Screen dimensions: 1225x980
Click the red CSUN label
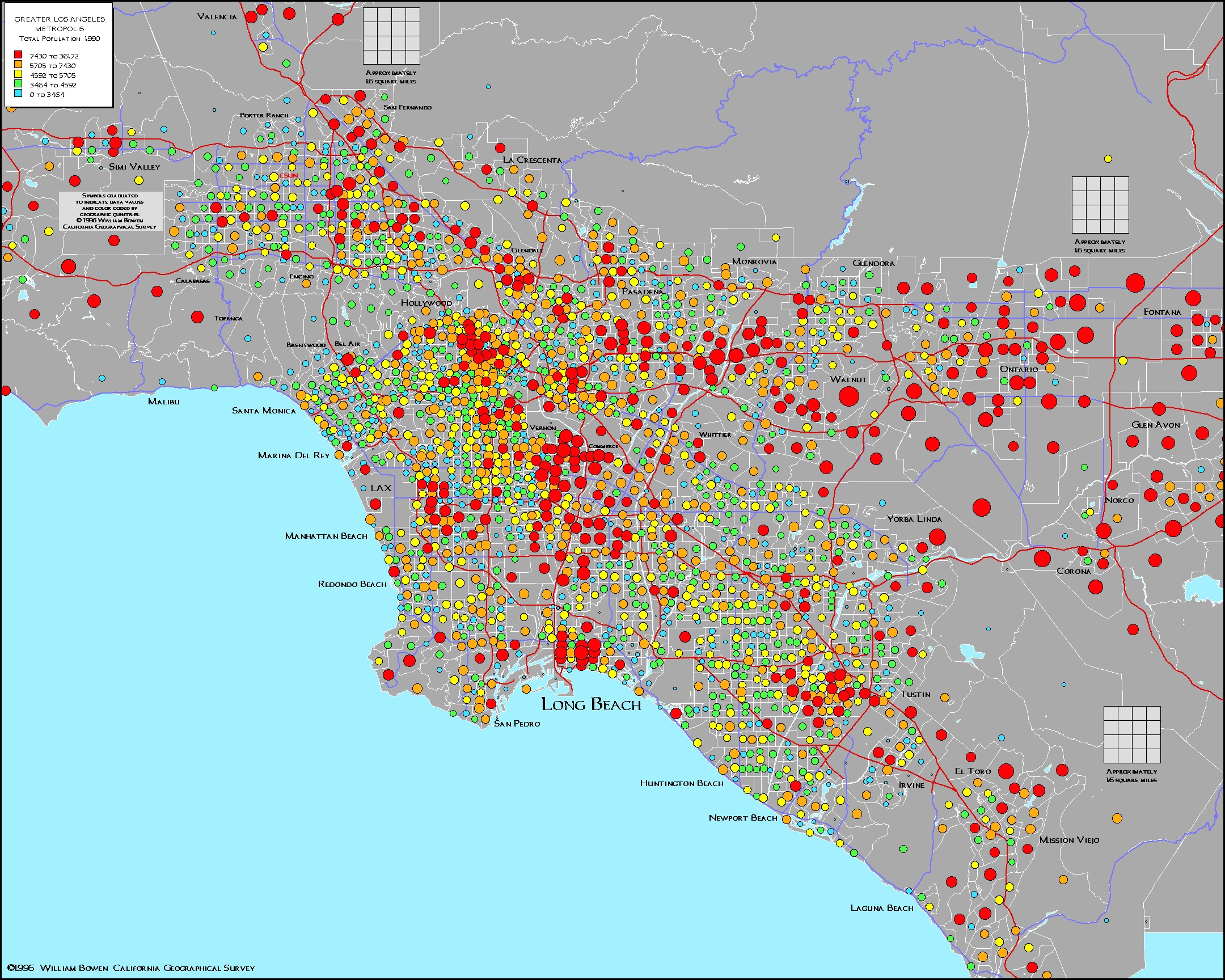tap(289, 176)
